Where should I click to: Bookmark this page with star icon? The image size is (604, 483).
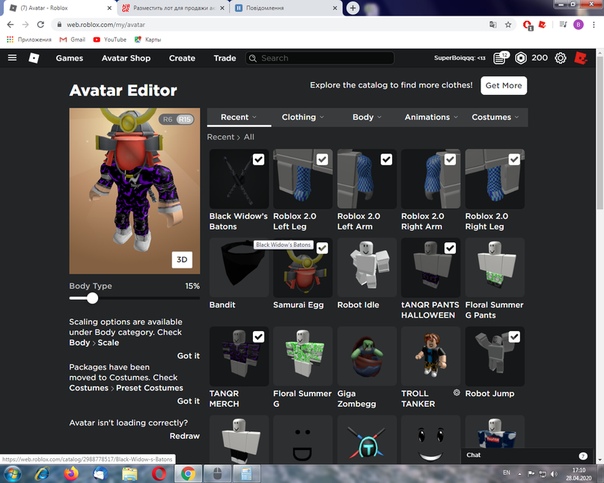pos(508,25)
